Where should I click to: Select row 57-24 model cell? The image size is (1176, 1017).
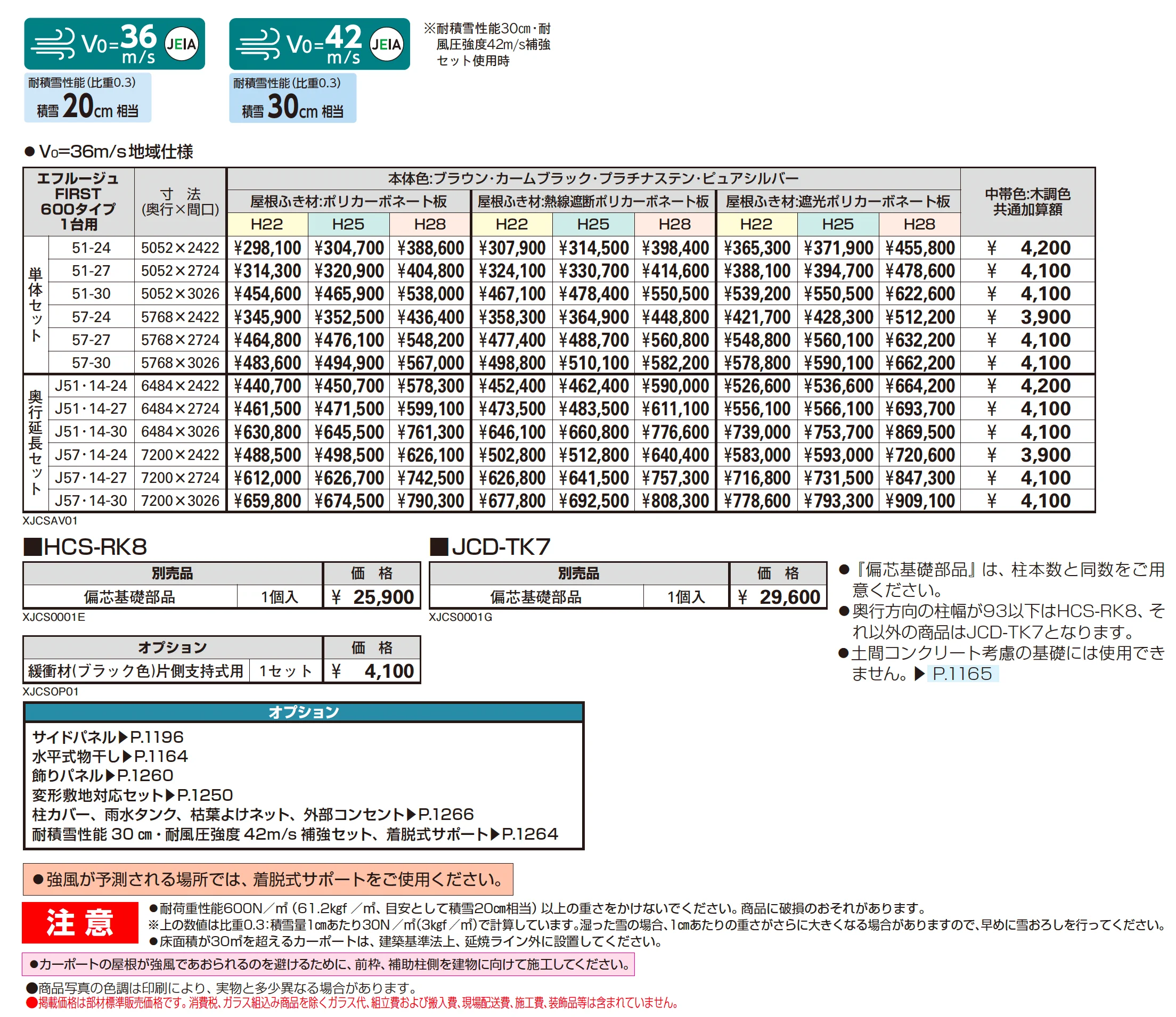(92, 317)
